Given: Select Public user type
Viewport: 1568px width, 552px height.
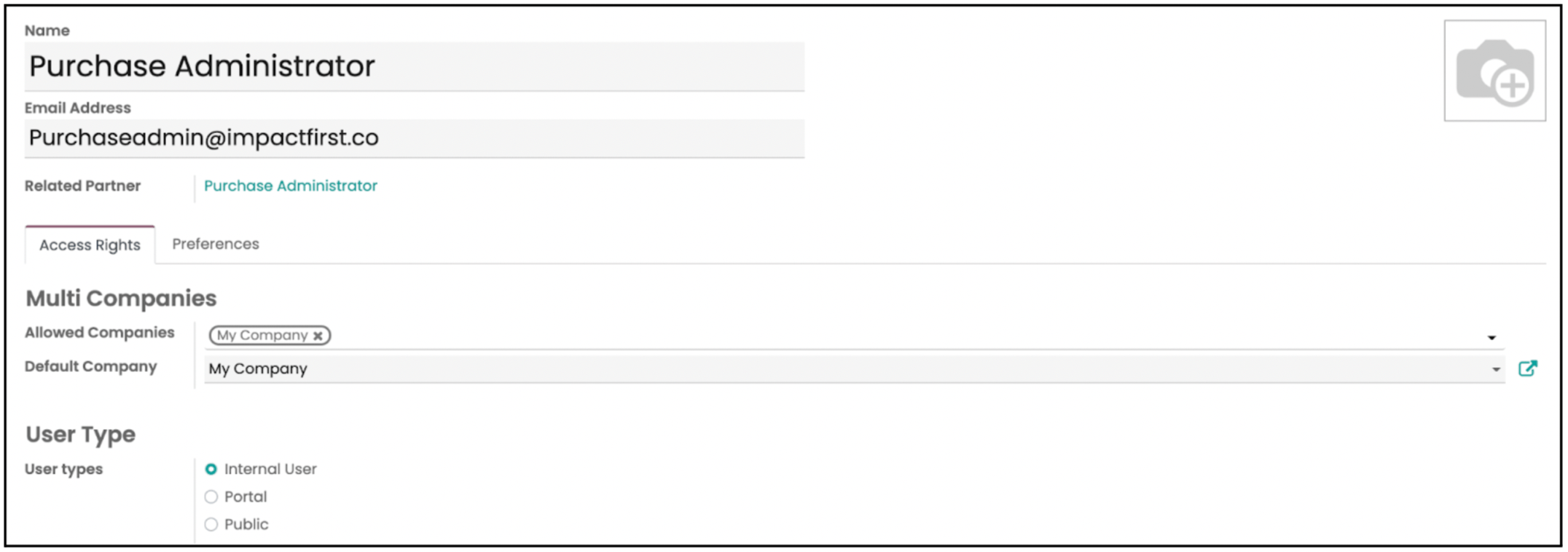Looking at the screenshot, I should tap(211, 524).
